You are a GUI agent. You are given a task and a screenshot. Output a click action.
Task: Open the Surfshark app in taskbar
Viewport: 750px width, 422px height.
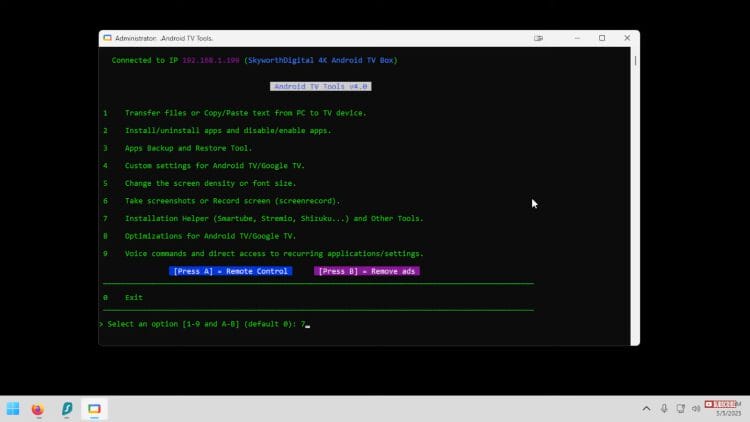pos(67,409)
